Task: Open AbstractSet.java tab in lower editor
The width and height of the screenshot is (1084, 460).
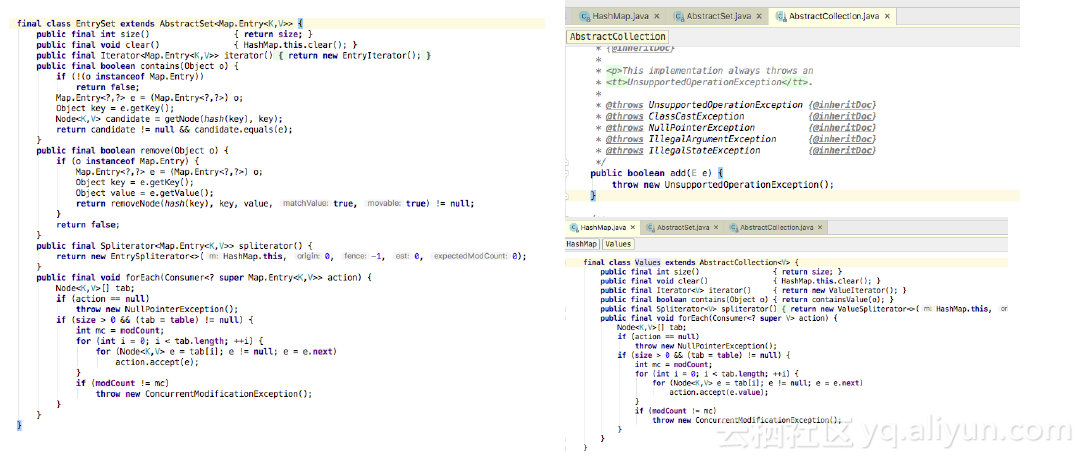Action: (x=682, y=227)
